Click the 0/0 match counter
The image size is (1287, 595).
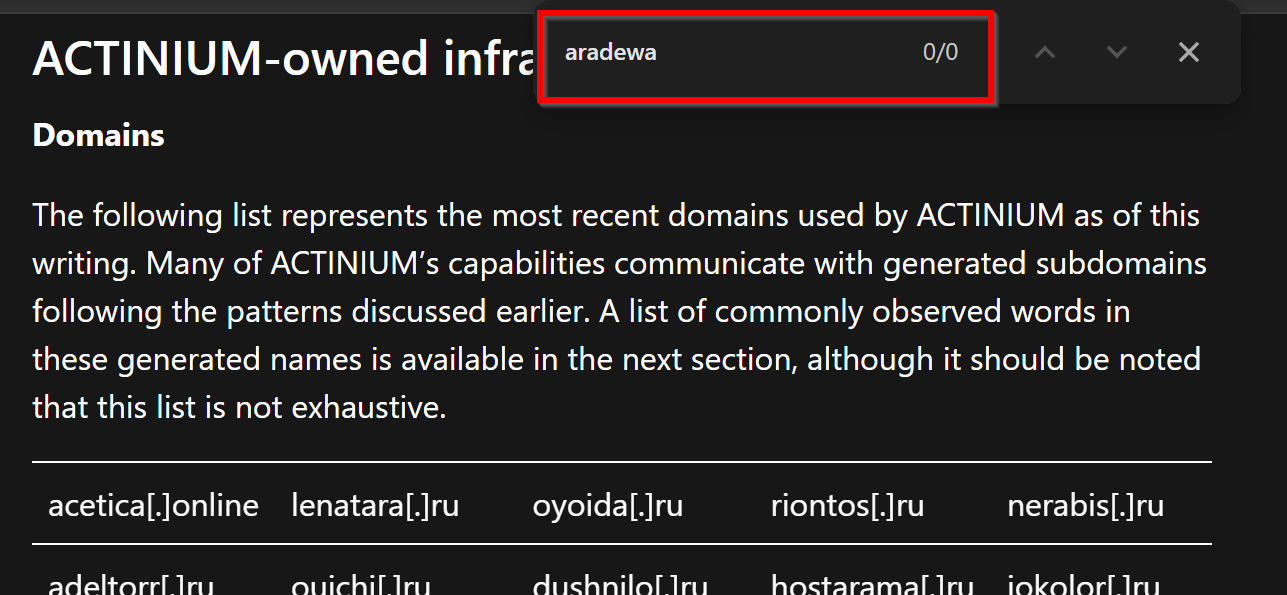[x=940, y=53]
